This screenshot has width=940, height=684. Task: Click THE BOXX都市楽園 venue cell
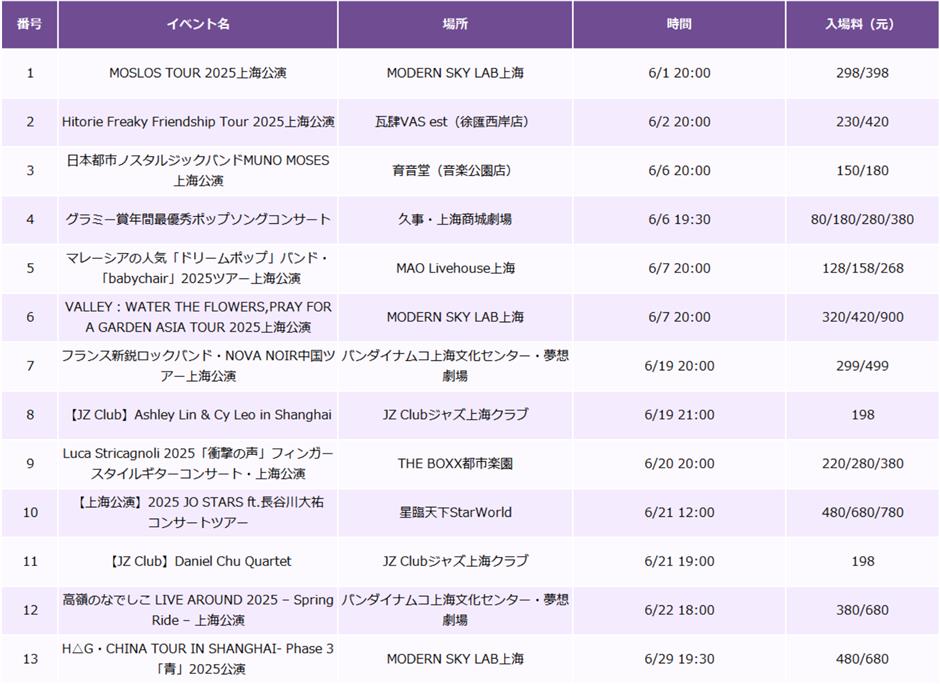455,463
